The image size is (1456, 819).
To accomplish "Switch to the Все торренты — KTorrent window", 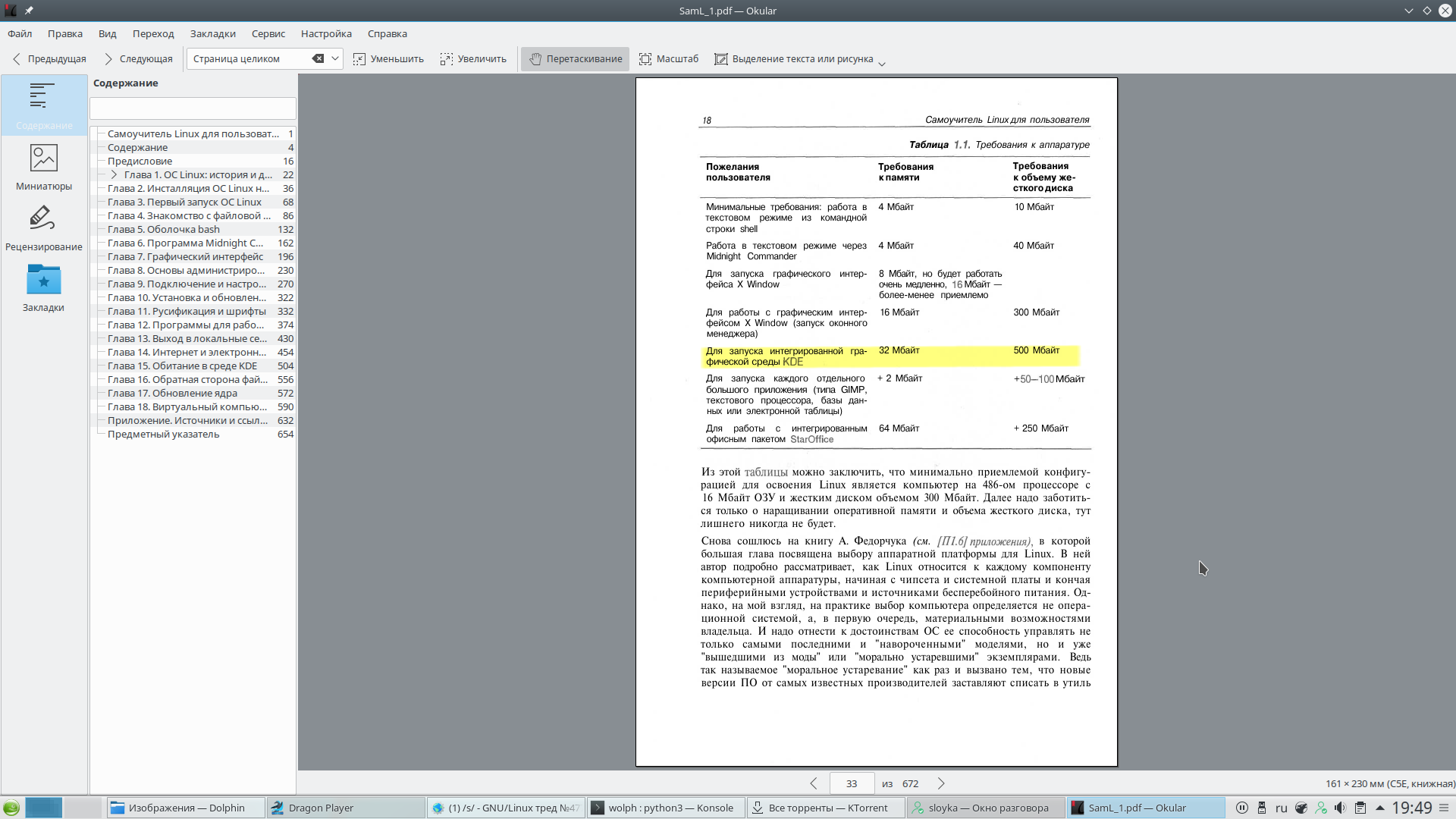I will 826,808.
